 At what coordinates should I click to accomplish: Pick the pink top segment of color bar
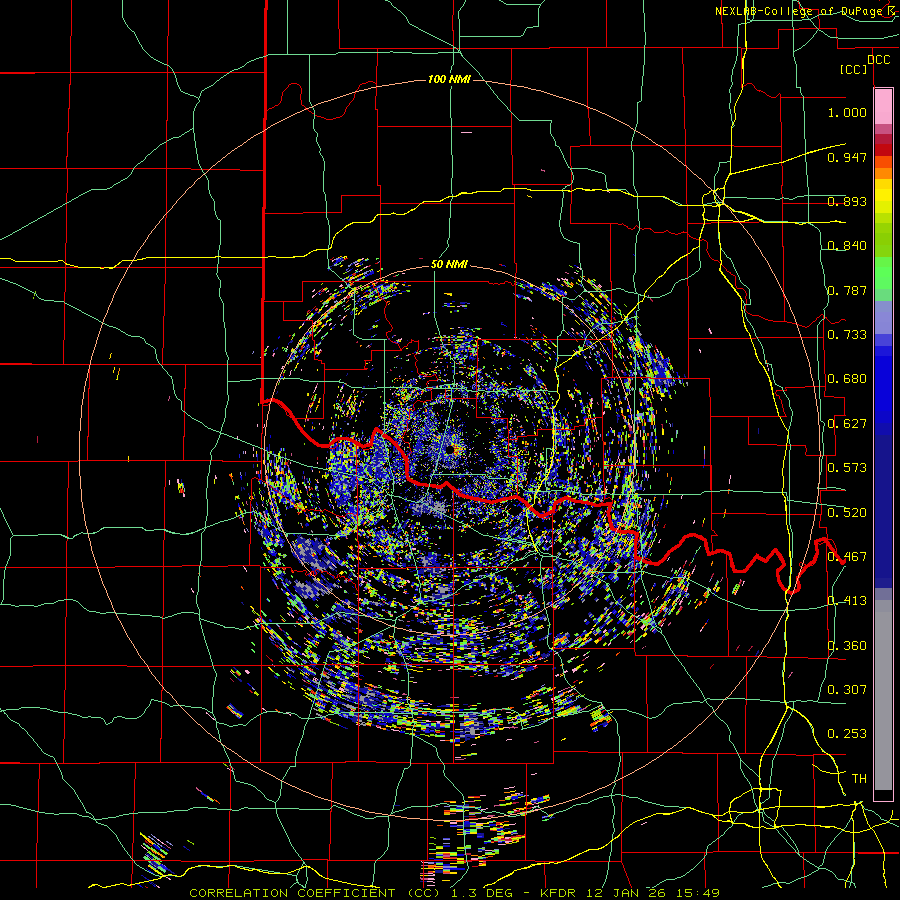[x=883, y=107]
